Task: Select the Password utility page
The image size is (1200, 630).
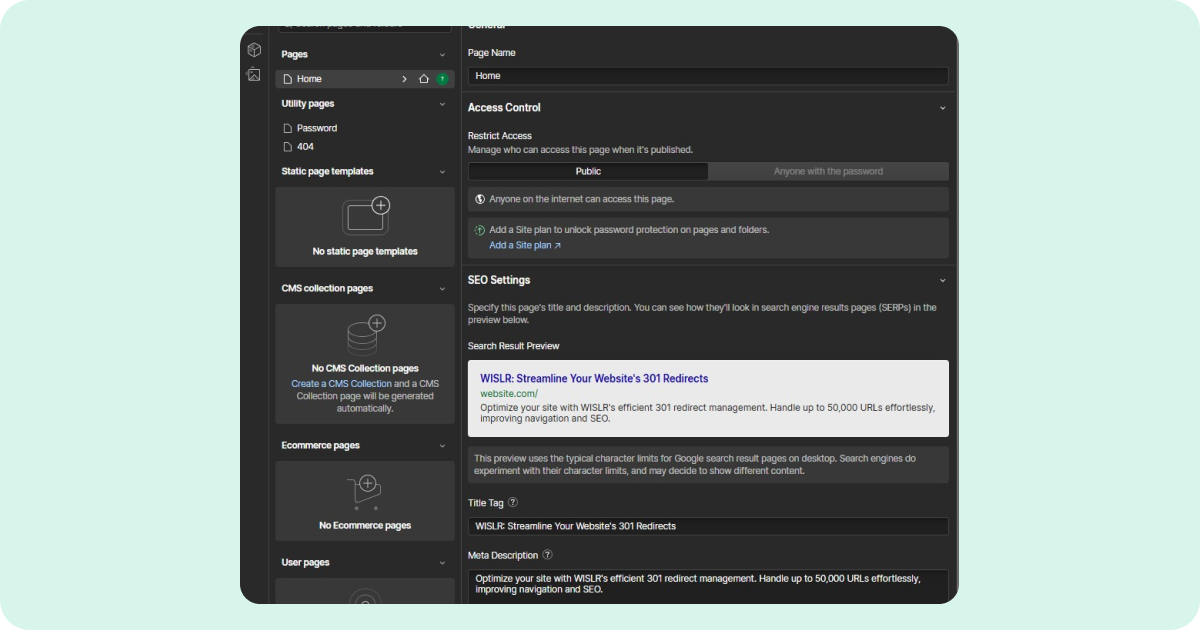Action: click(x=317, y=127)
